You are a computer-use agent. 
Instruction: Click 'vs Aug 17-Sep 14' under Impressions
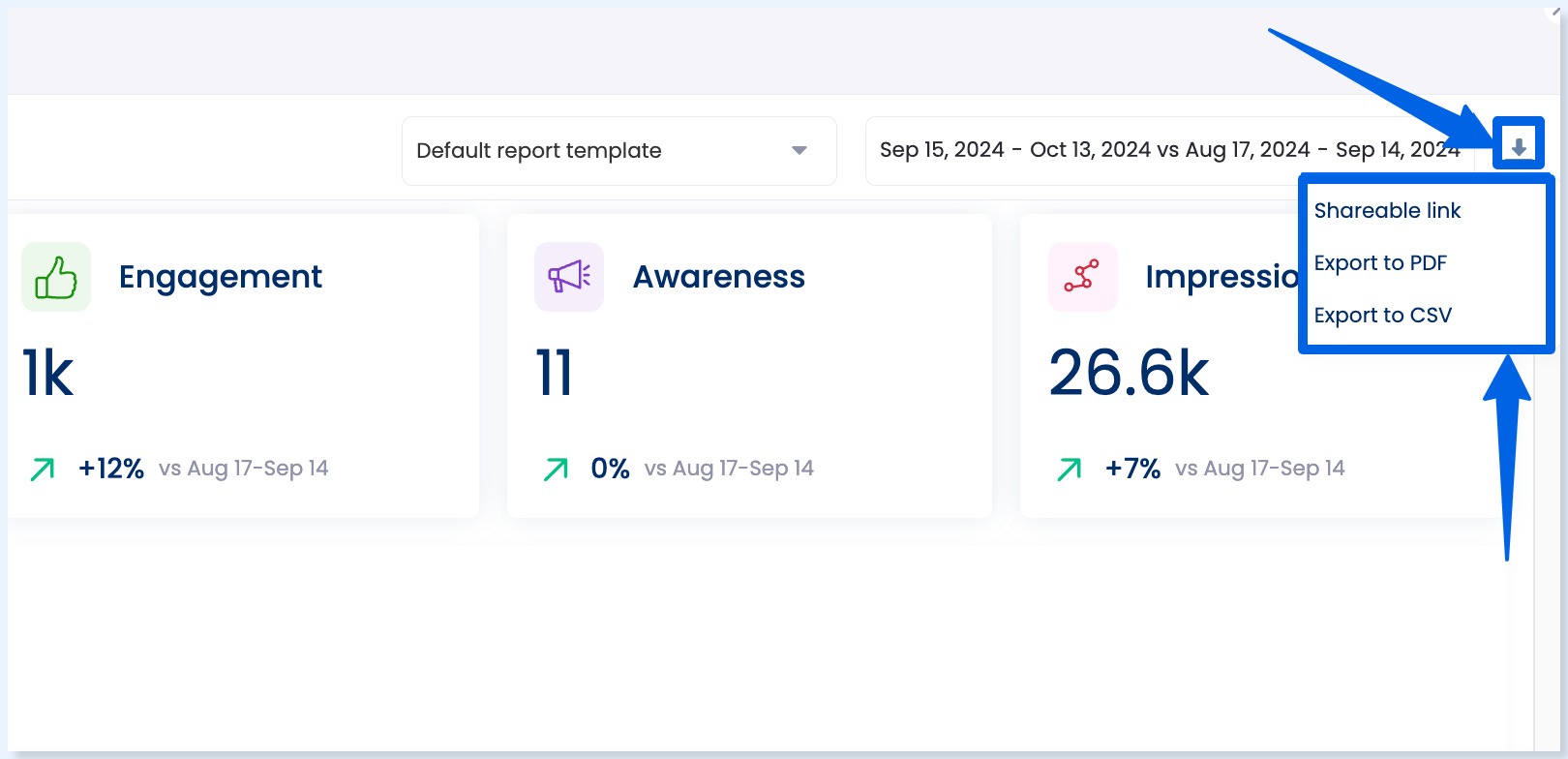(x=1260, y=469)
